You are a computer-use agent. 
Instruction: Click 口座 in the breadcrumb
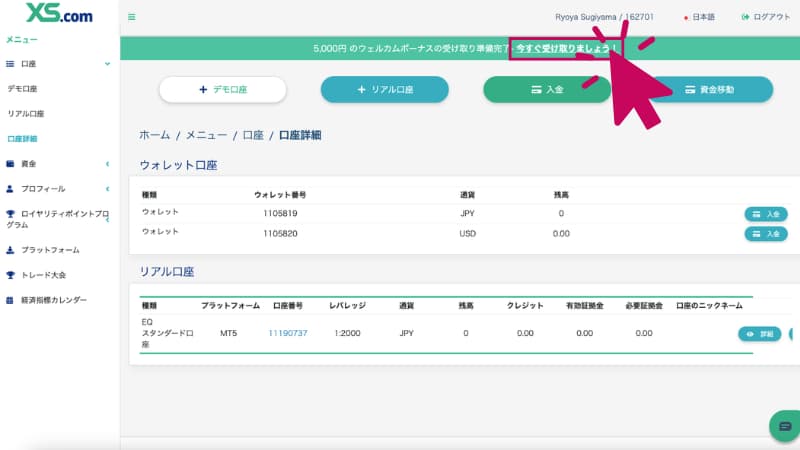pos(253,135)
